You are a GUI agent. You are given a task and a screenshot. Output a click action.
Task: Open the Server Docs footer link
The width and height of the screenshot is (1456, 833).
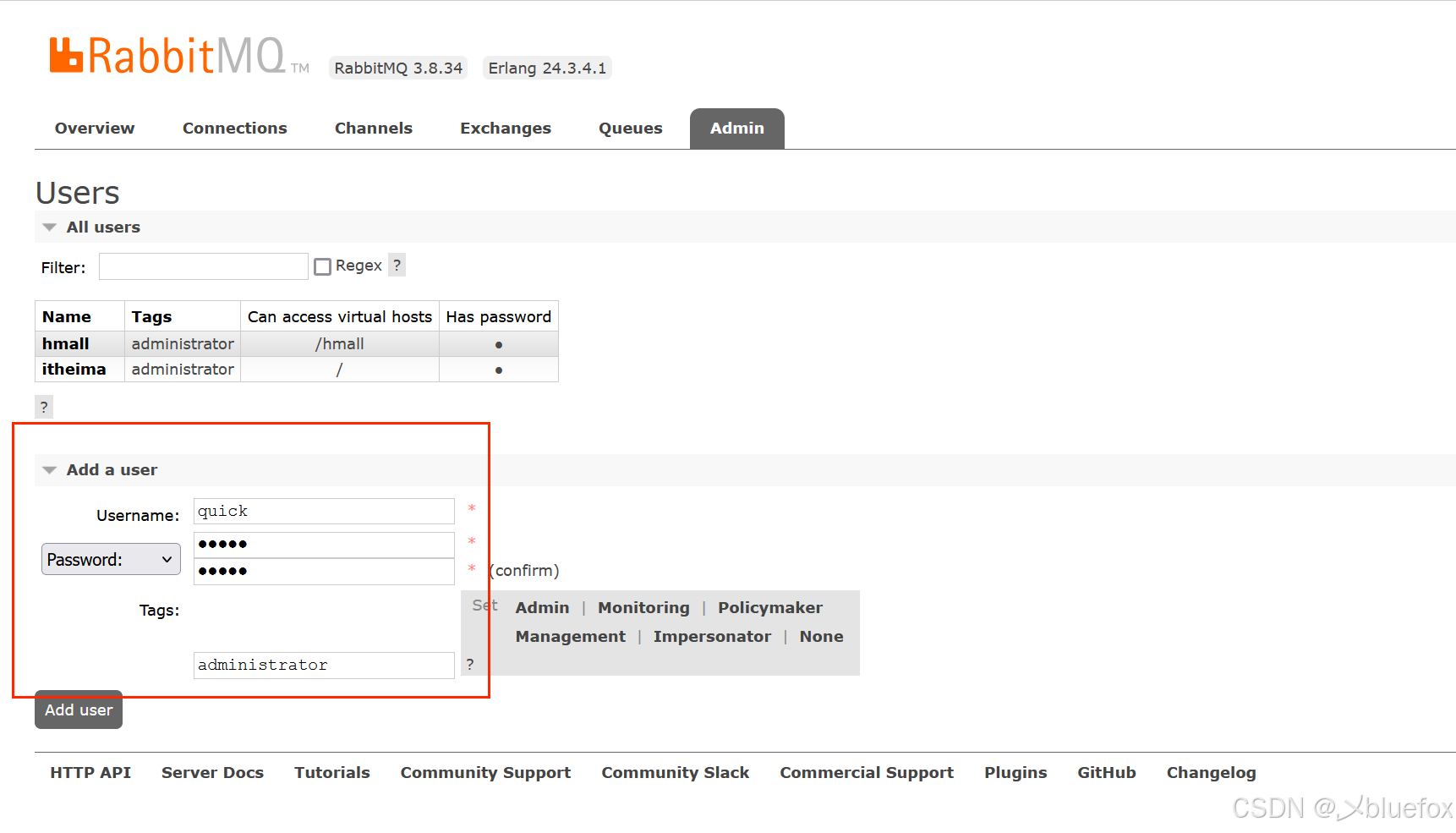point(212,772)
